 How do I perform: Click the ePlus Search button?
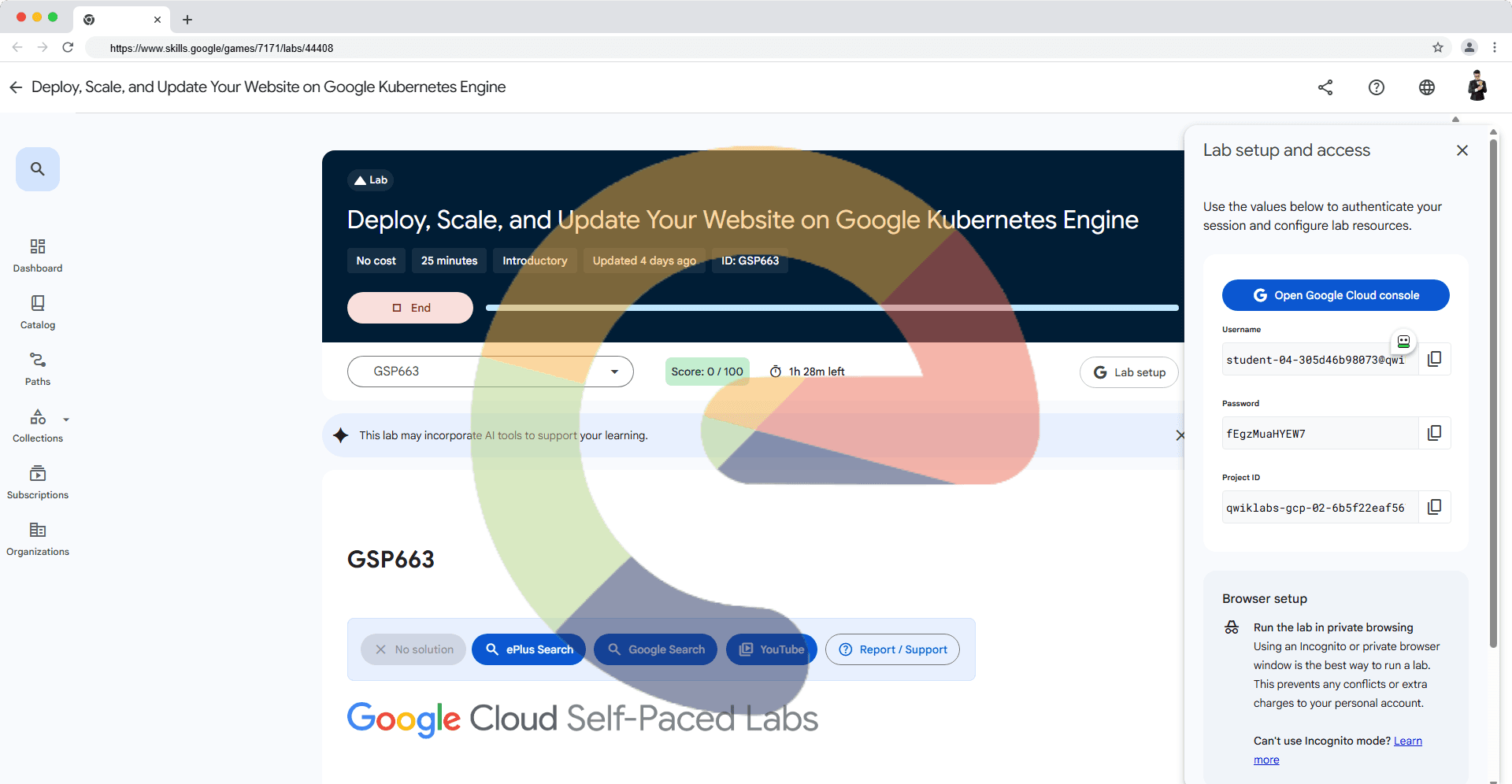528,649
